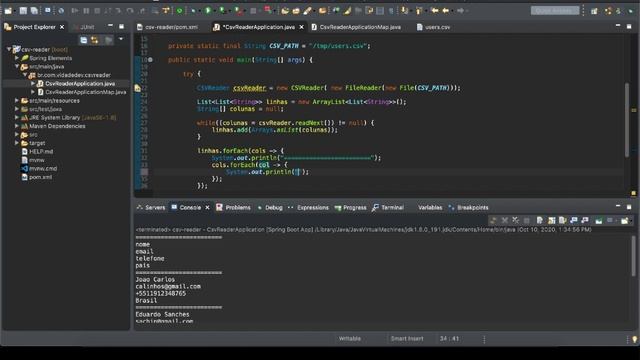Click the quick-fix marker on line 22
Screen dimensions: 640x360
(x=138, y=88)
